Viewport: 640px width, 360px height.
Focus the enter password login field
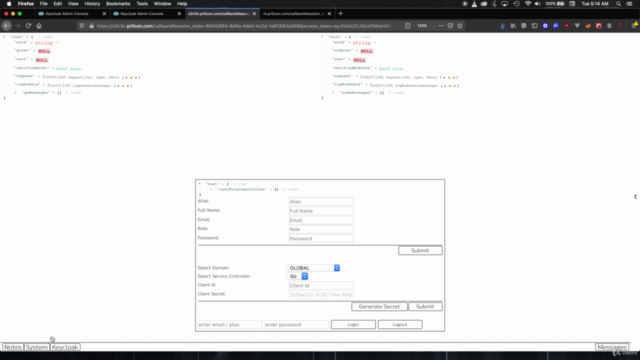coord(296,324)
